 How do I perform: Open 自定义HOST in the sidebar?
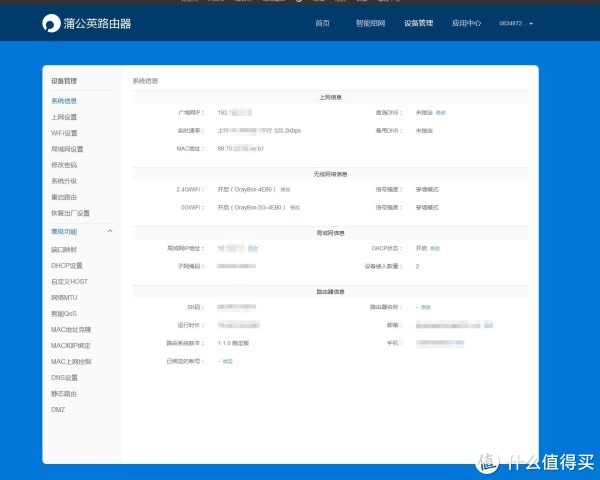click(69, 281)
